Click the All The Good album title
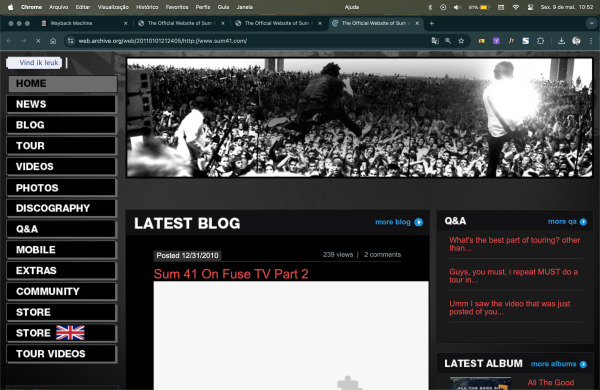Screen dimensions: 600x390 click(x=551, y=382)
